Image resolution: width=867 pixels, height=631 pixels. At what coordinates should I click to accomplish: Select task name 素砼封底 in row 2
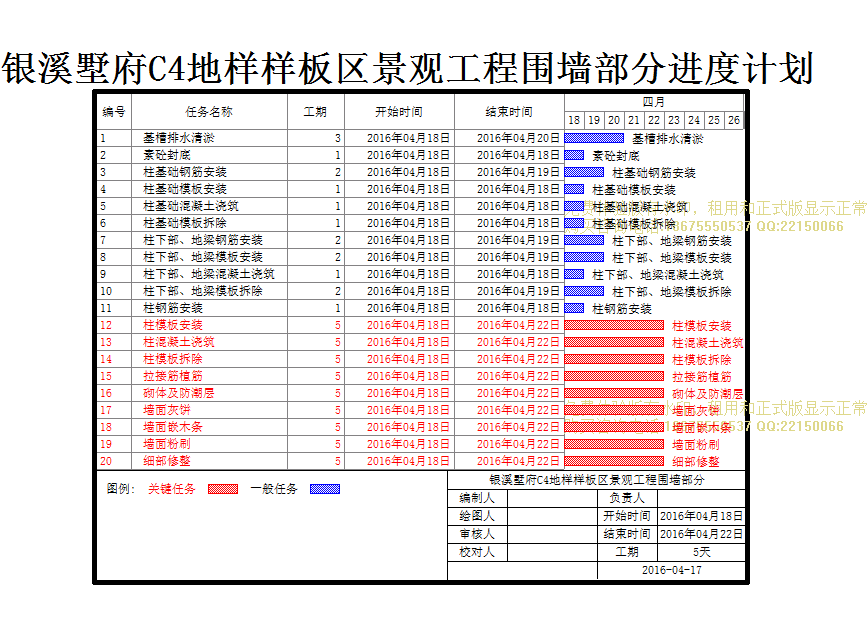tap(166, 155)
